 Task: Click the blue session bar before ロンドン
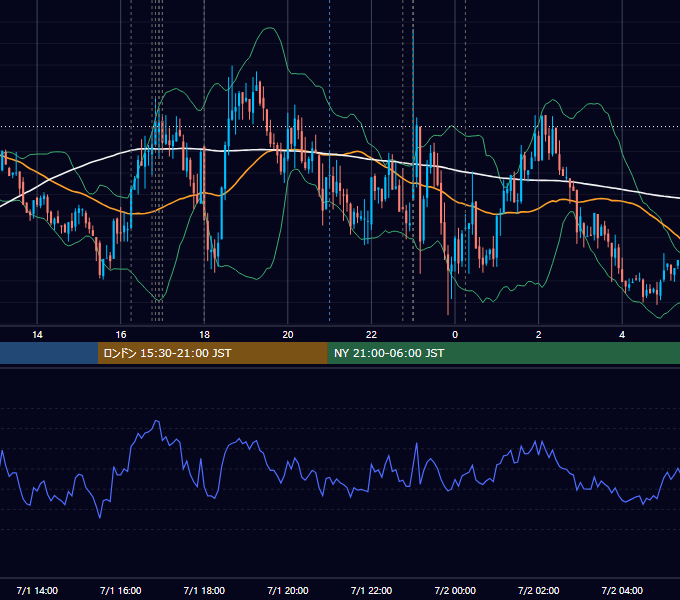pos(49,353)
